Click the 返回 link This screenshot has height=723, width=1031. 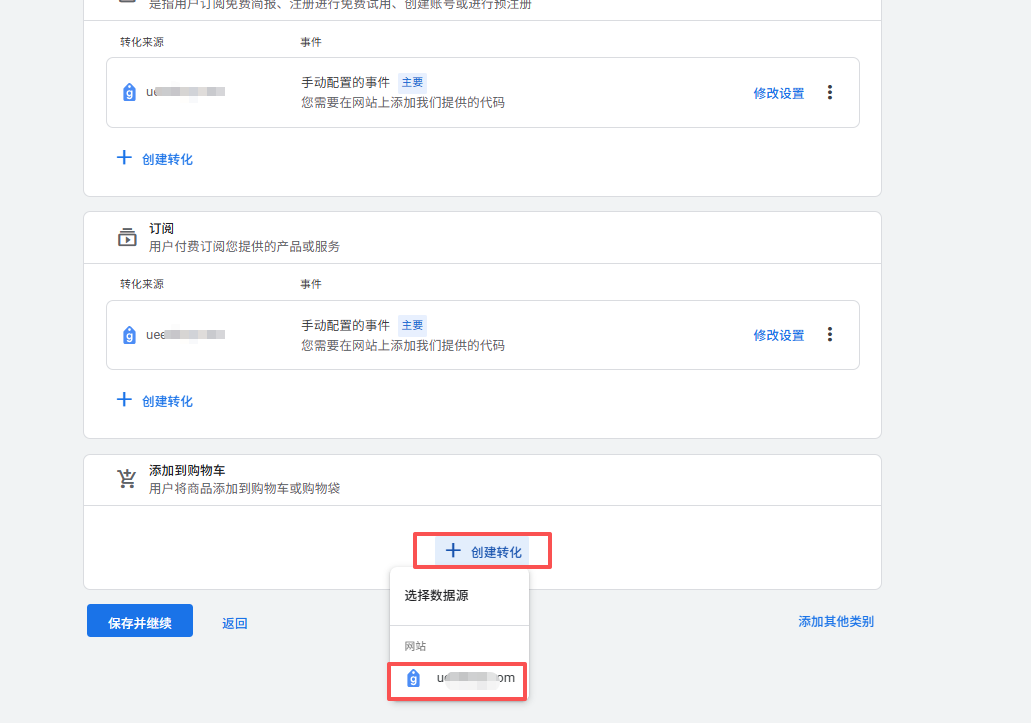click(x=234, y=623)
